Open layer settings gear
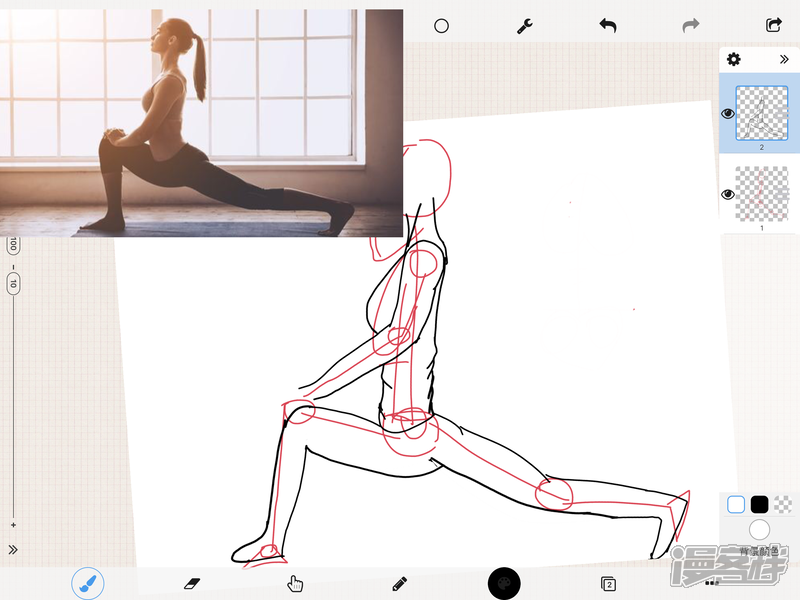This screenshot has height=600, width=800. point(734,60)
